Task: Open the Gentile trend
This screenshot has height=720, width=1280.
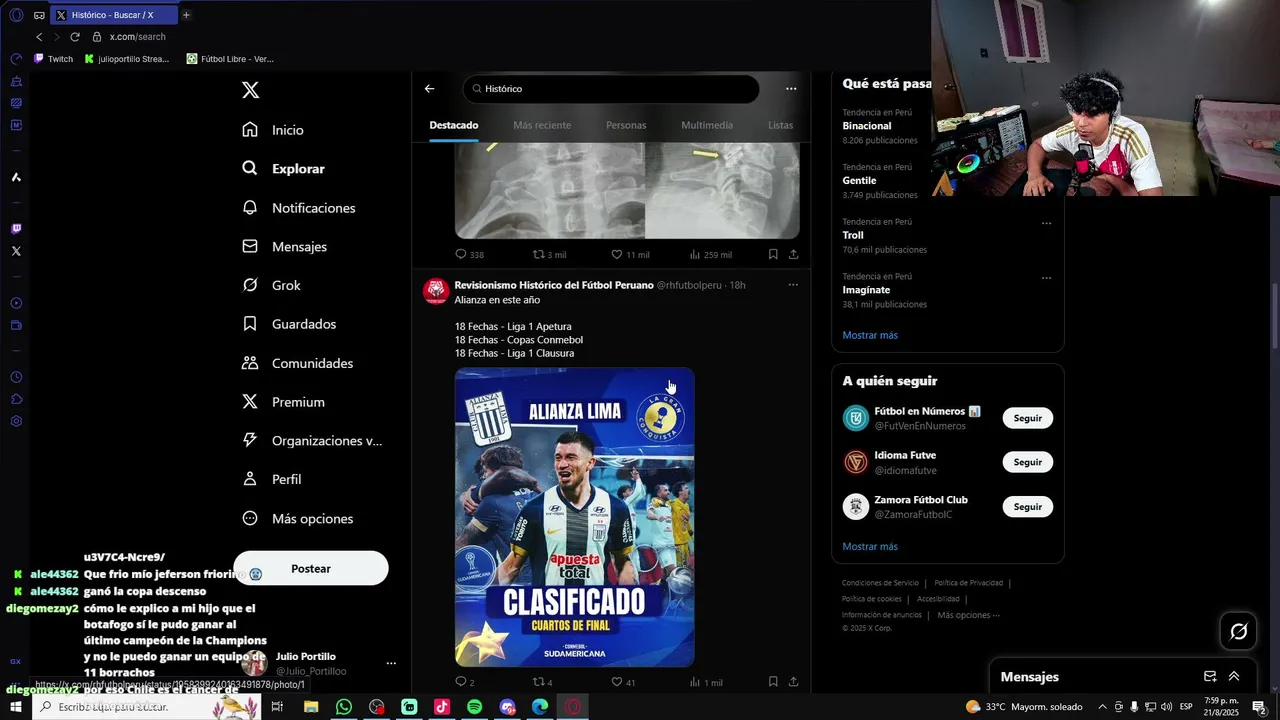Action: [x=859, y=181]
